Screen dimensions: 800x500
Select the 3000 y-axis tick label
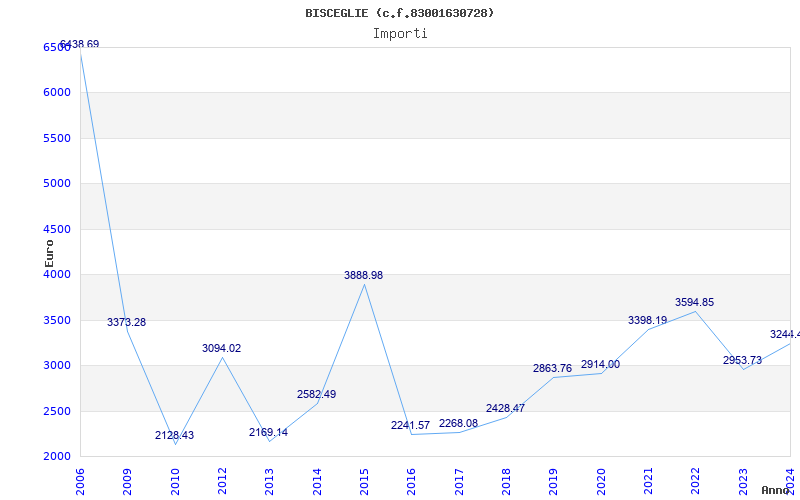point(57,366)
